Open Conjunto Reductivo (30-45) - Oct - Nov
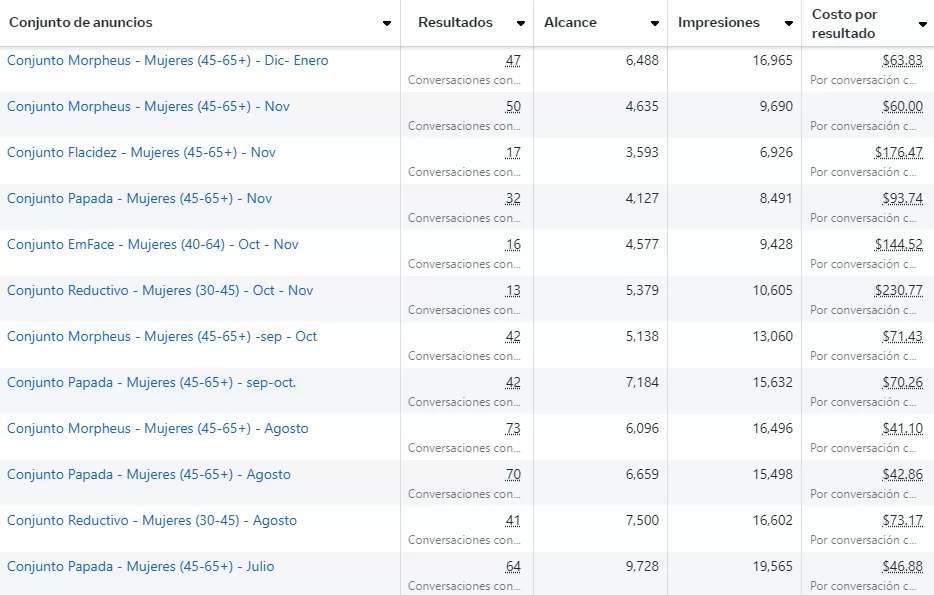934x595 pixels. [x=160, y=291]
